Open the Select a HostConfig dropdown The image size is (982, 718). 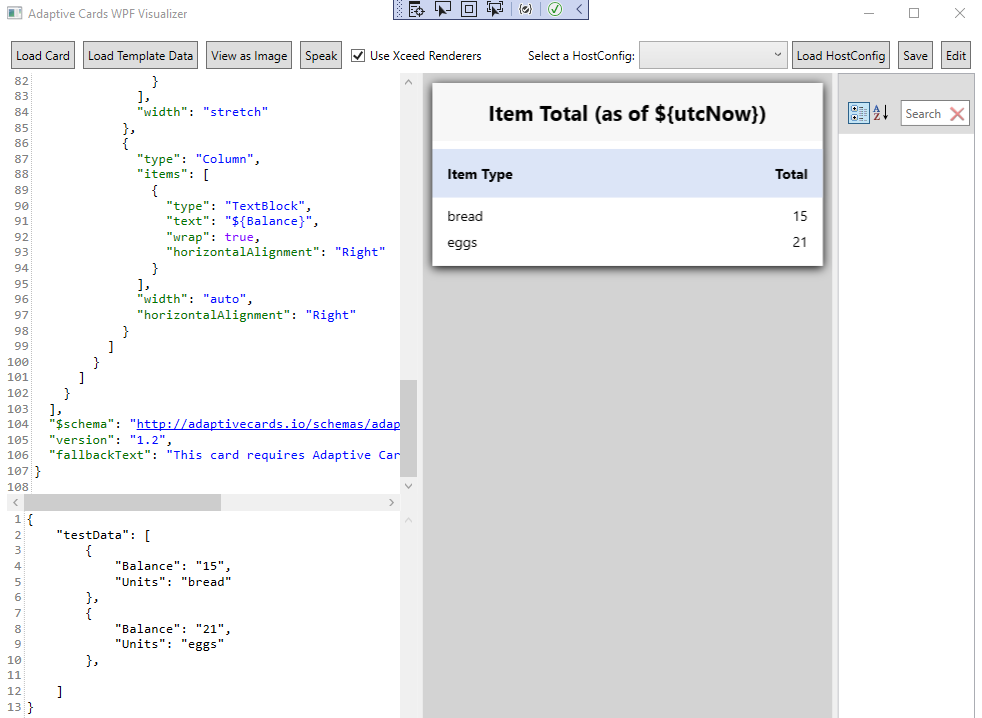point(712,55)
